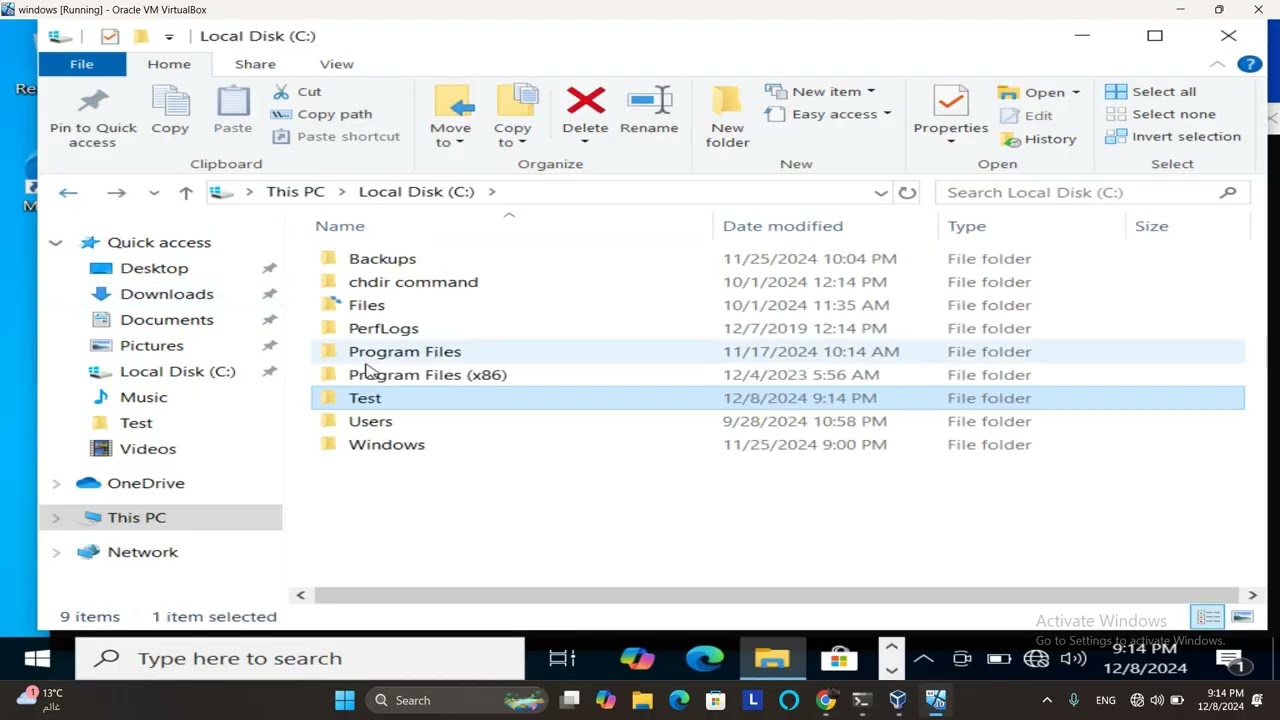Image resolution: width=1280 pixels, height=720 pixels.
Task: Select Downloads in Quick access
Action: coord(167,294)
